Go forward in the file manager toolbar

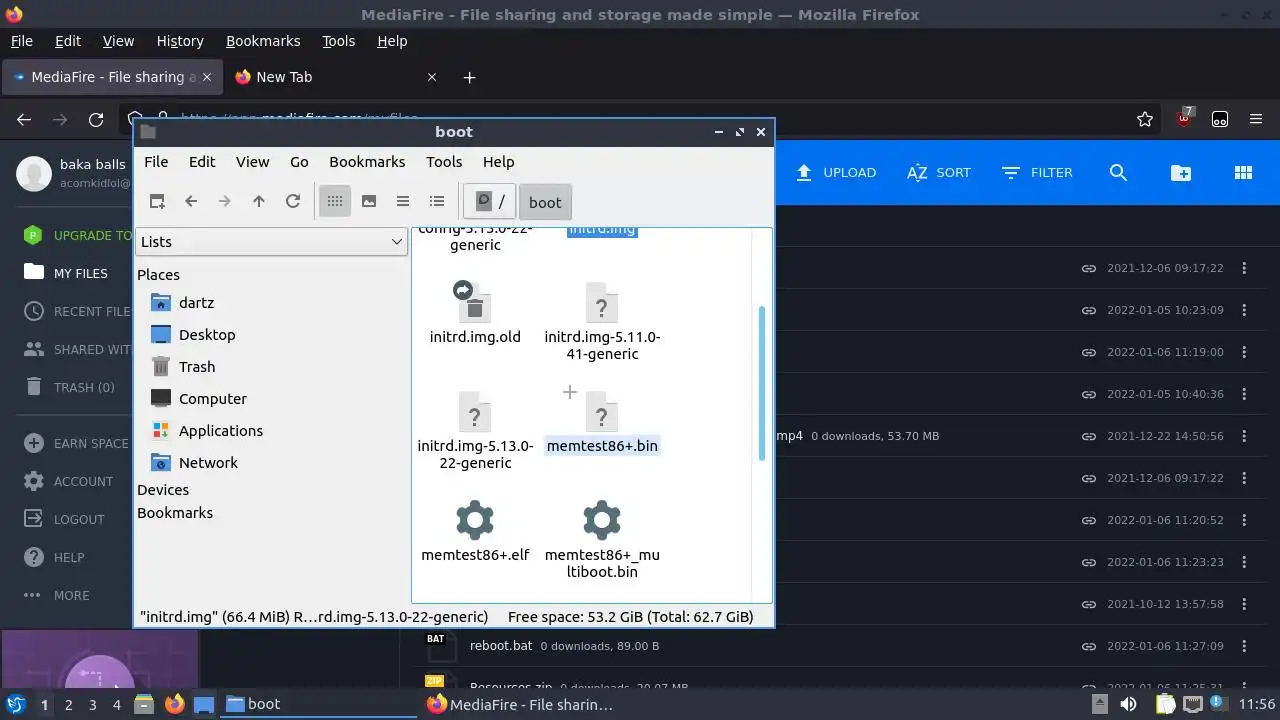(x=225, y=201)
